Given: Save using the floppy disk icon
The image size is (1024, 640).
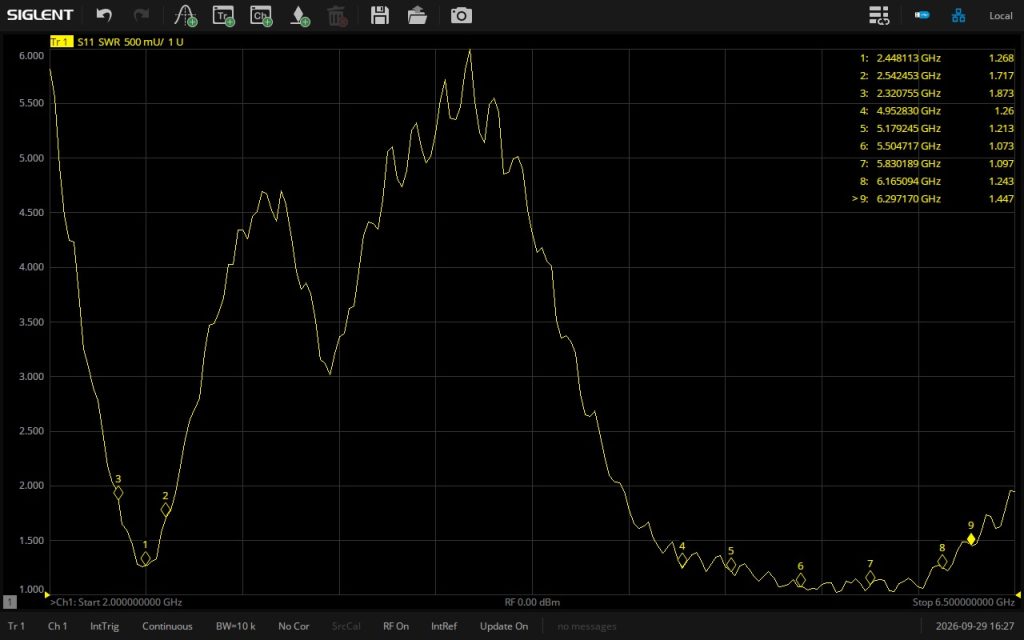Looking at the screenshot, I should click(x=379, y=15).
